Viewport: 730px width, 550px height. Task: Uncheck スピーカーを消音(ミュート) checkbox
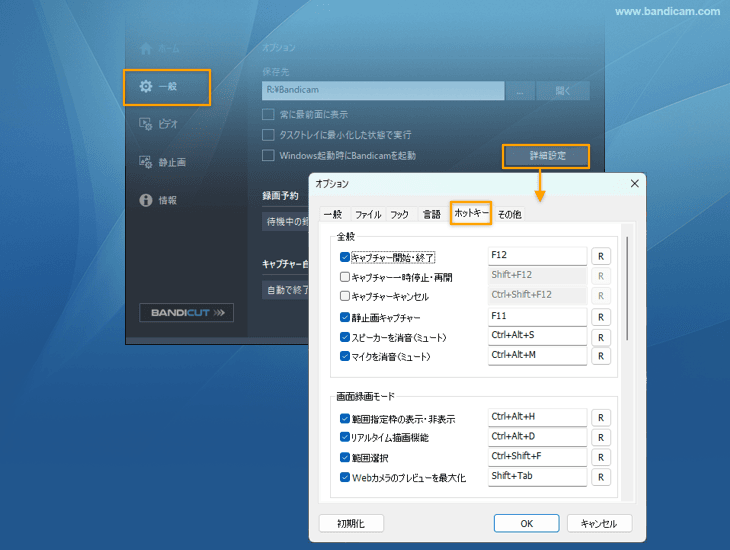(345, 337)
